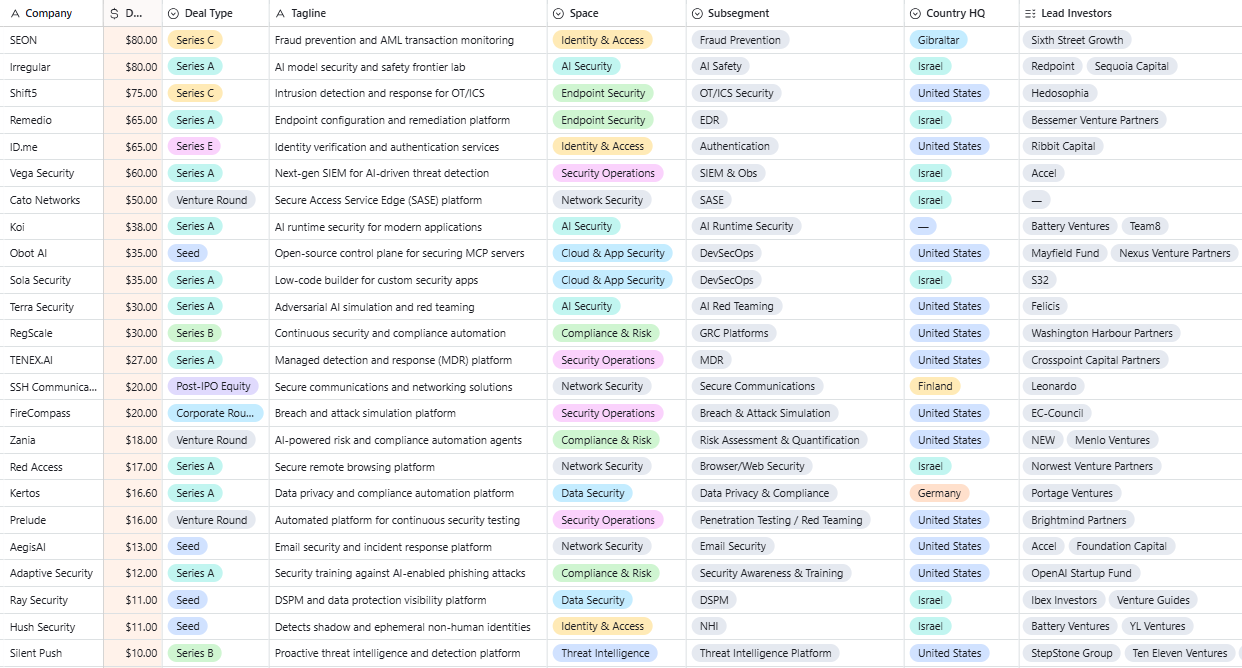Click the Corporate Rou... deal type tag

coord(215,413)
